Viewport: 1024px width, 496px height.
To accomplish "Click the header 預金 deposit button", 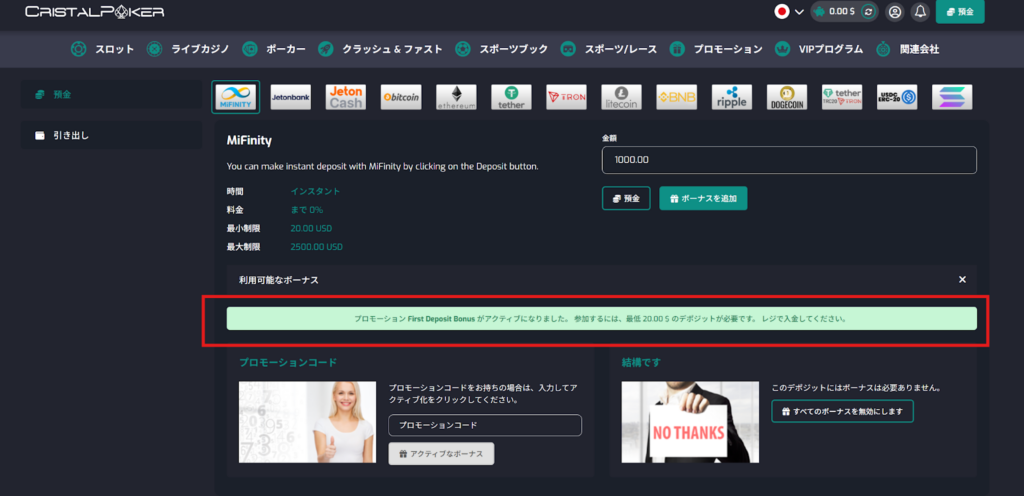I will [960, 12].
